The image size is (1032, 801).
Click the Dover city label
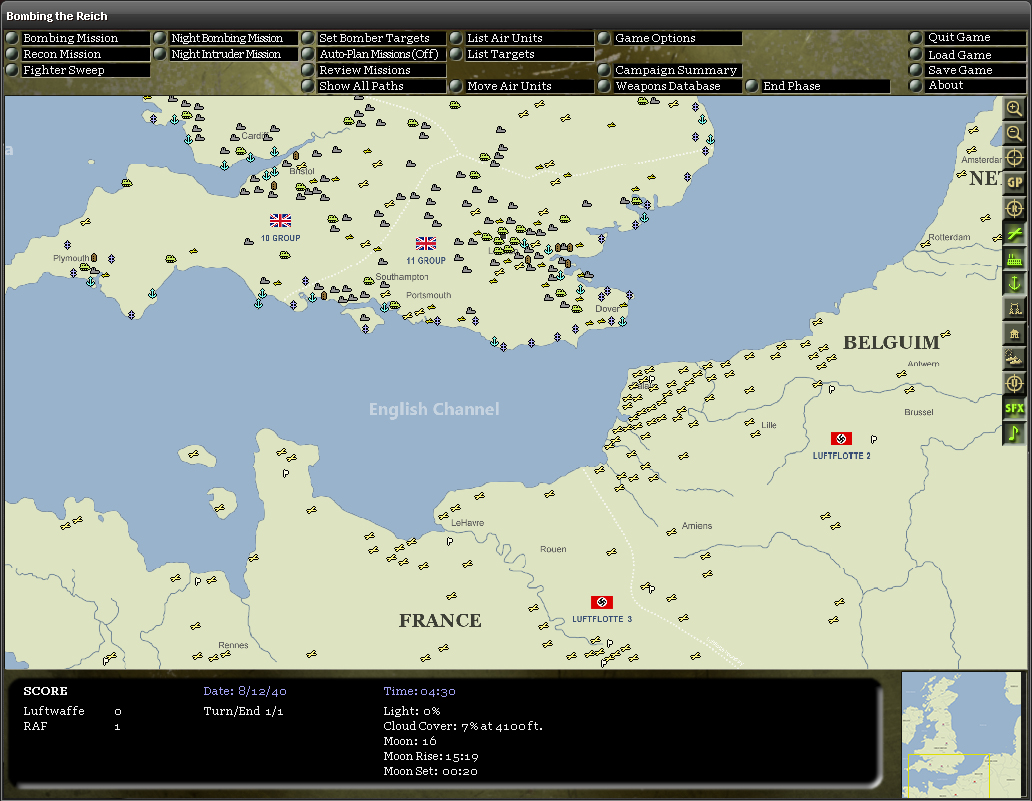[607, 309]
